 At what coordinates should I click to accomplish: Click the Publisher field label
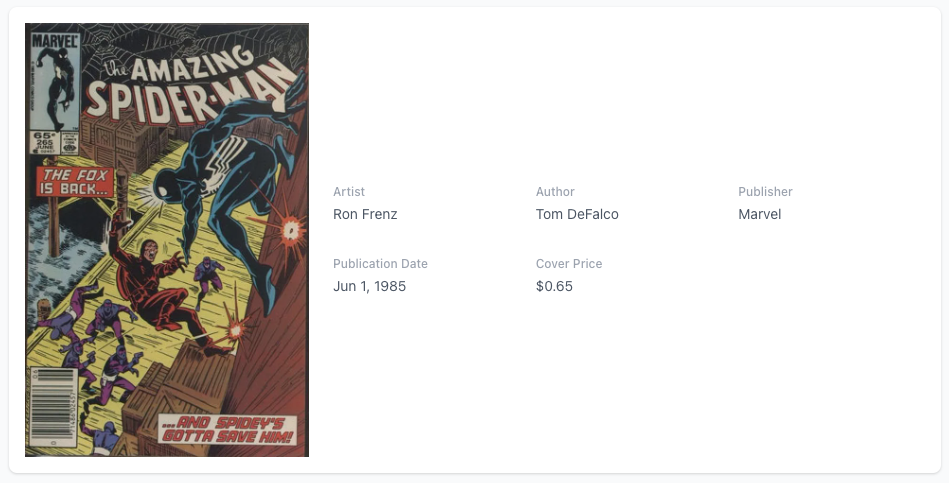(x=765, y=191)
